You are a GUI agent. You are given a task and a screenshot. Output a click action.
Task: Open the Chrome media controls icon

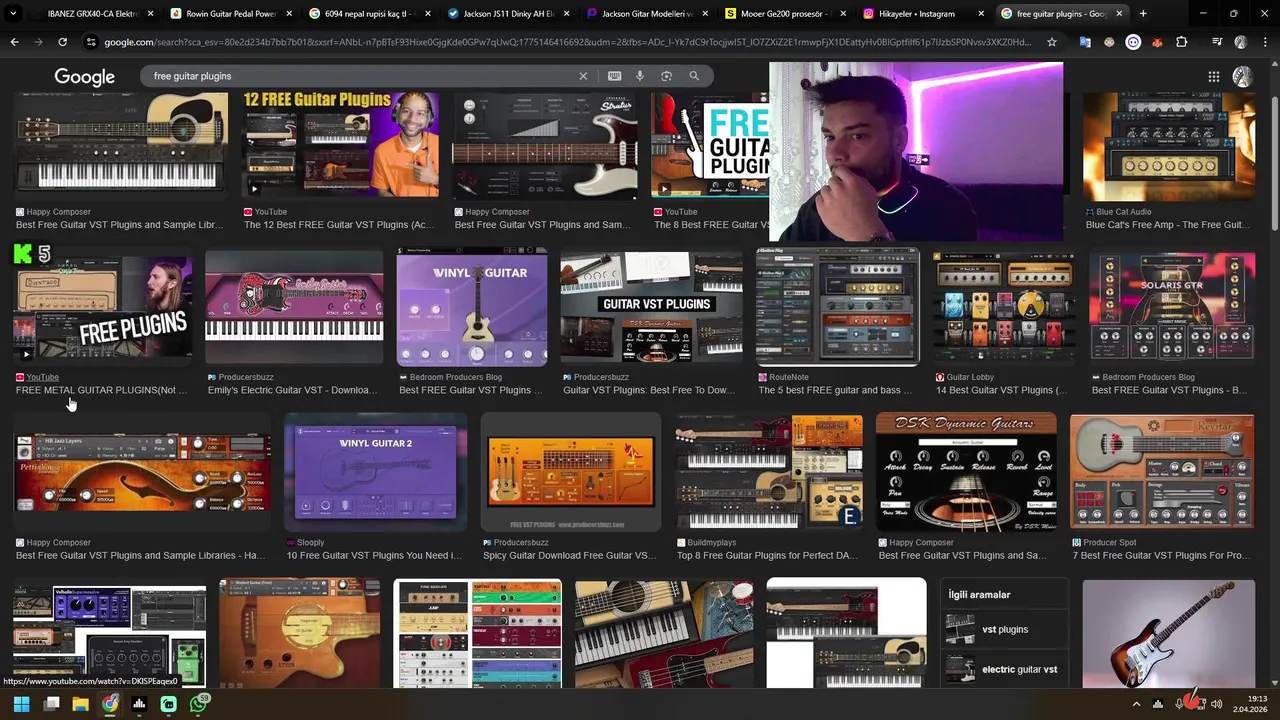click(x=1216, y=42)
